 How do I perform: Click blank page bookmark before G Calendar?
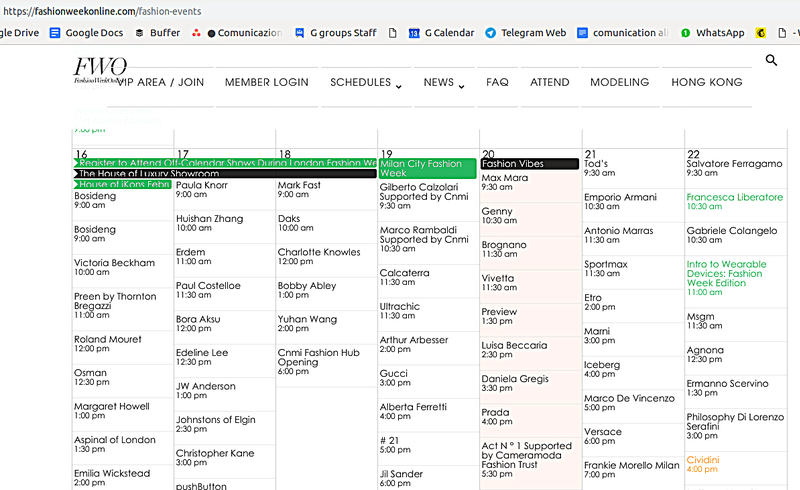[392, 33]
